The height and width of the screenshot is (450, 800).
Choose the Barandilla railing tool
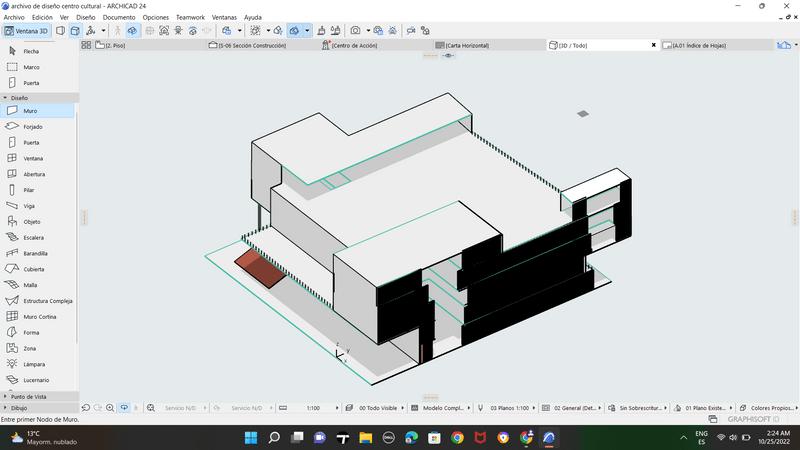point(35,253)
